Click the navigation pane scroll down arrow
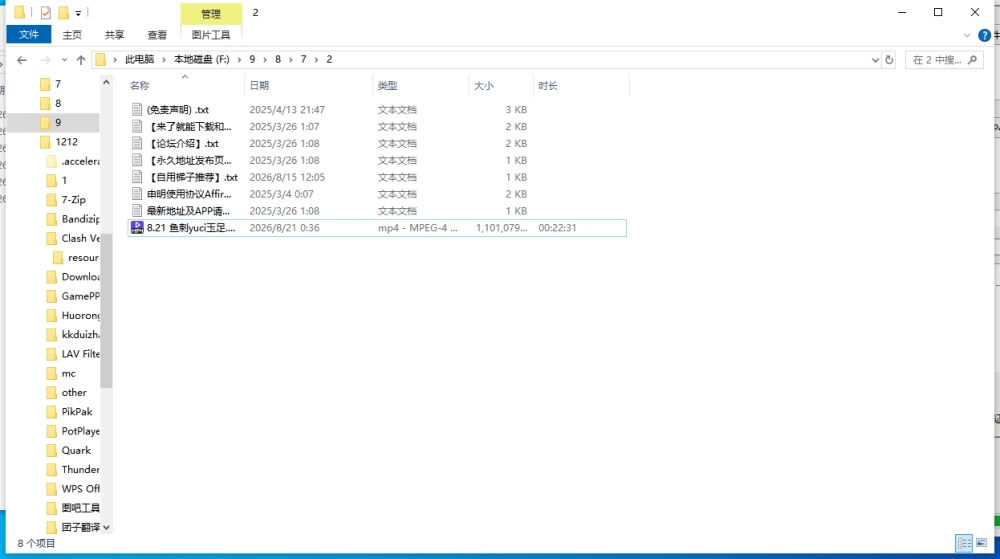1000x559 pixels. click(x=107, y=527)
